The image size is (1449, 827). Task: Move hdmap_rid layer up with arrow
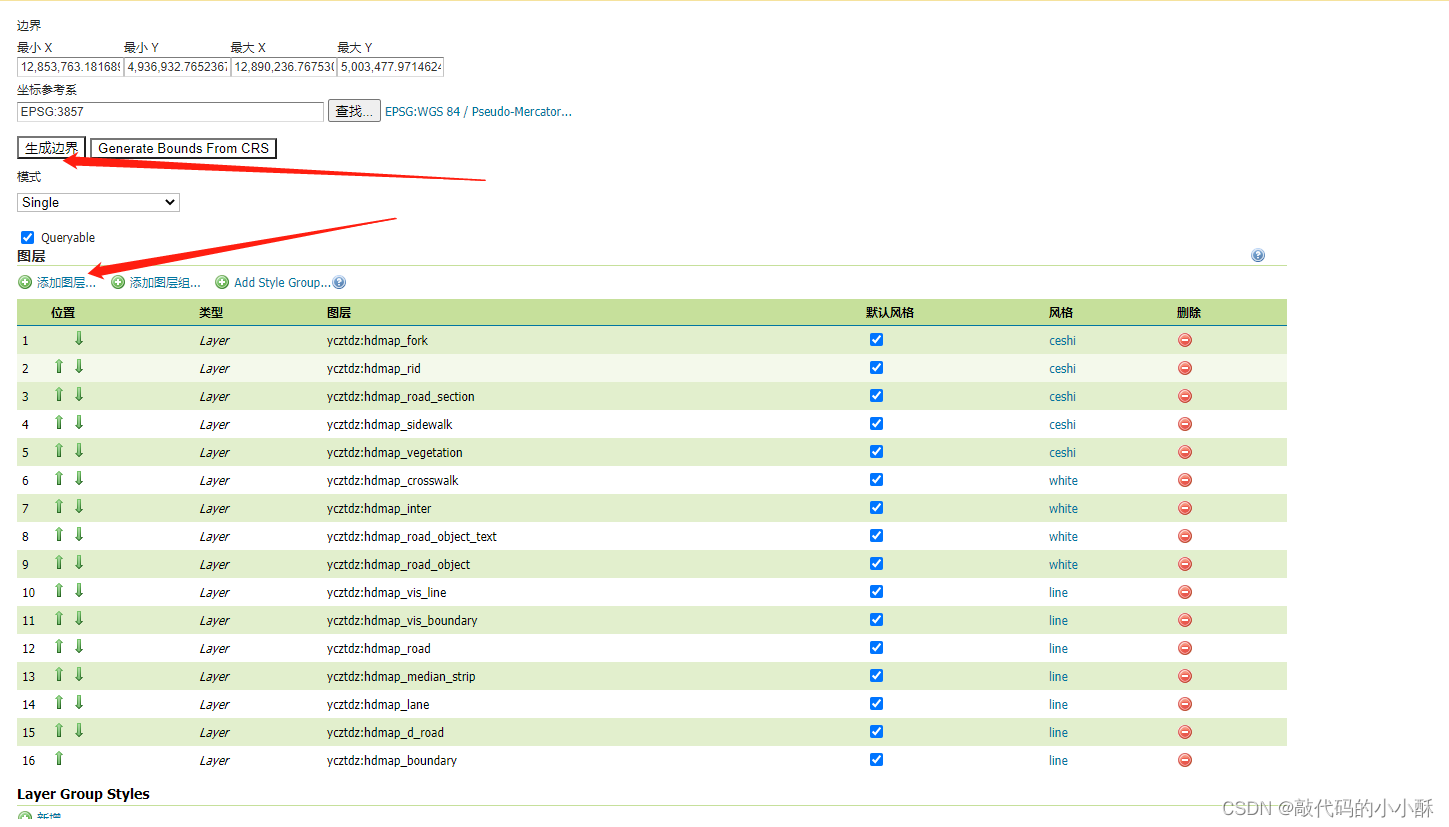coord(59,367)
